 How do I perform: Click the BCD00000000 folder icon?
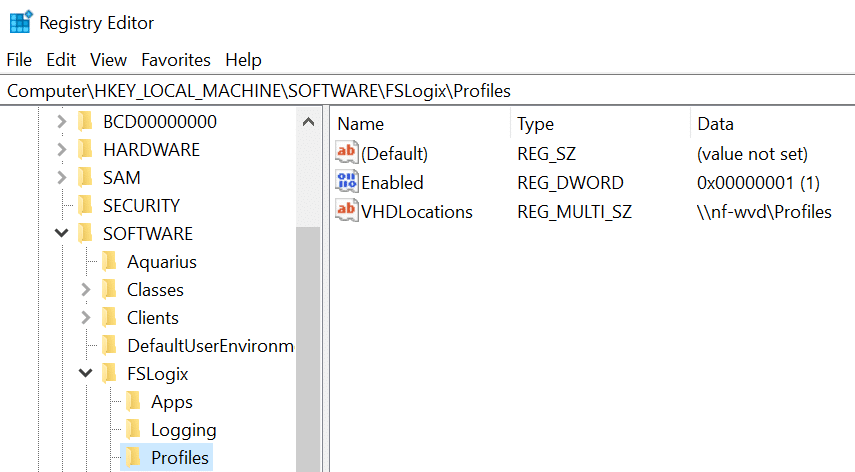tap(85, 122)
